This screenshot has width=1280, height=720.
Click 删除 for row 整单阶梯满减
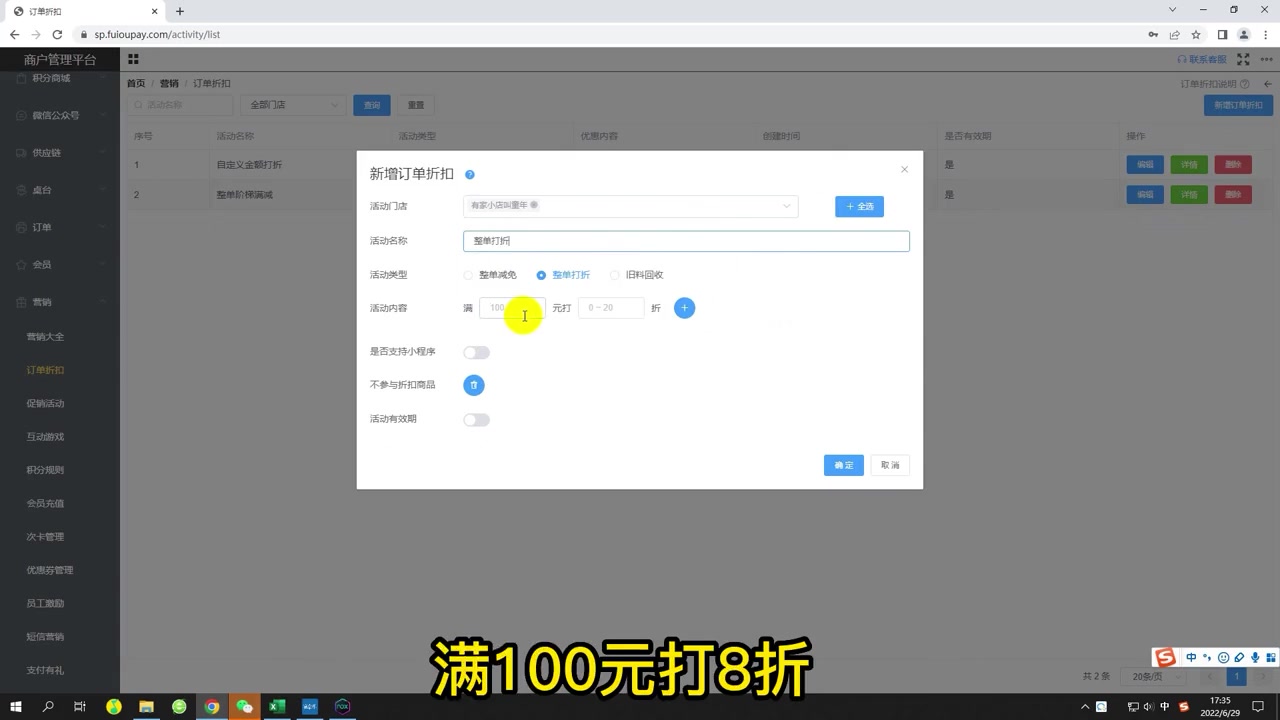tap(1233, 195)
